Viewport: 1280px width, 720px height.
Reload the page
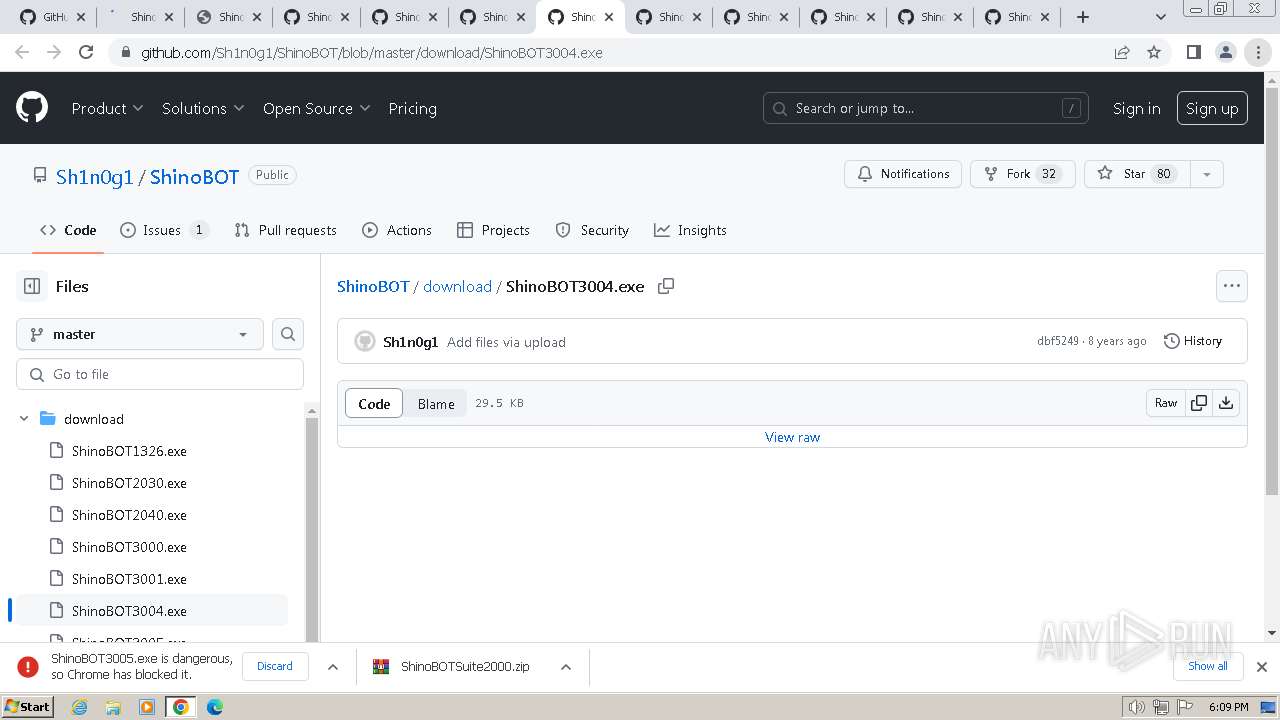click(86, 53)
